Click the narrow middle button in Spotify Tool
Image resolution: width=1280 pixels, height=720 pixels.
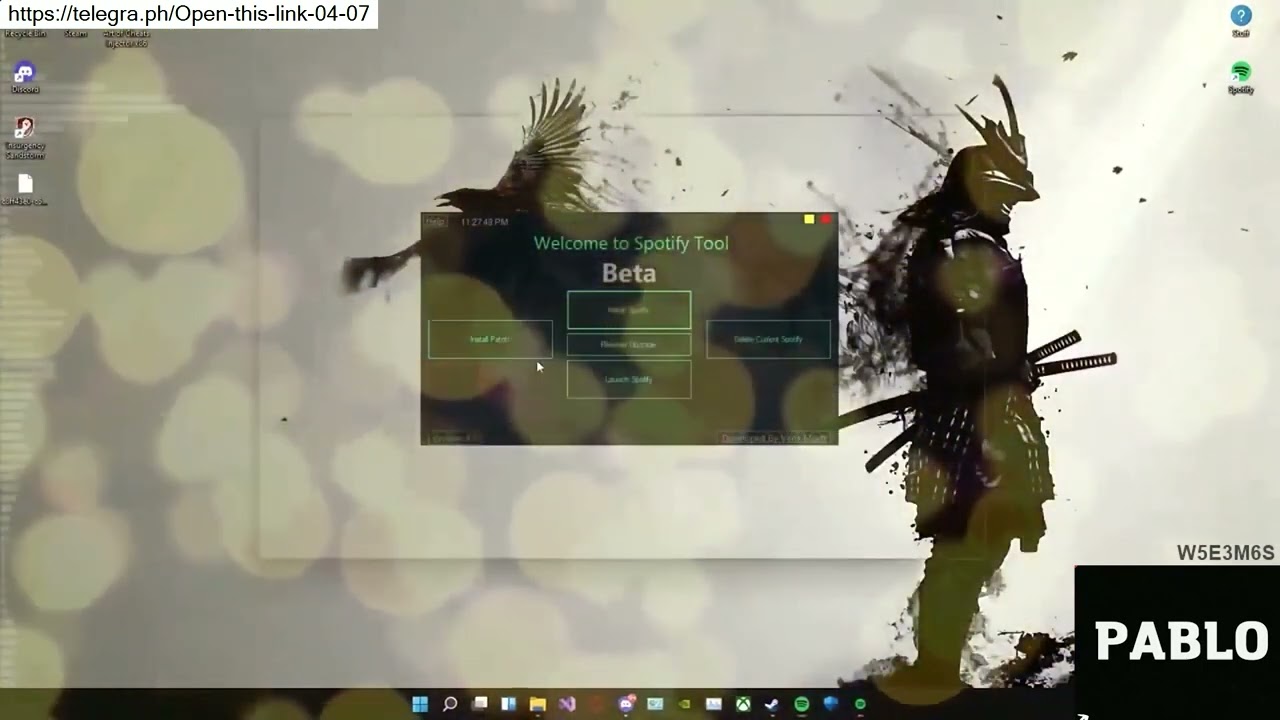[629, 344]
